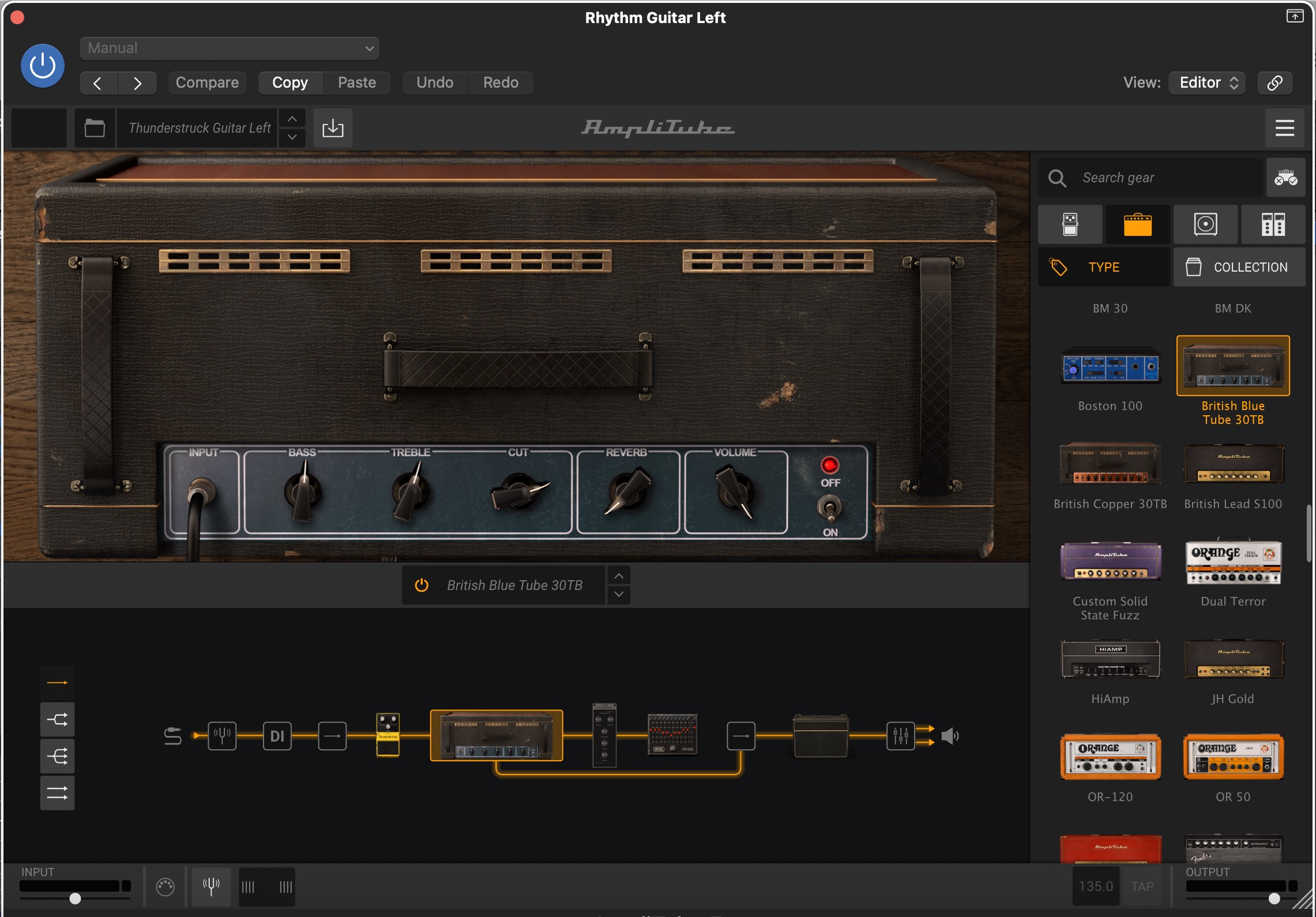
Task: Select the JH Gold amp
Action: [1233, 659]
